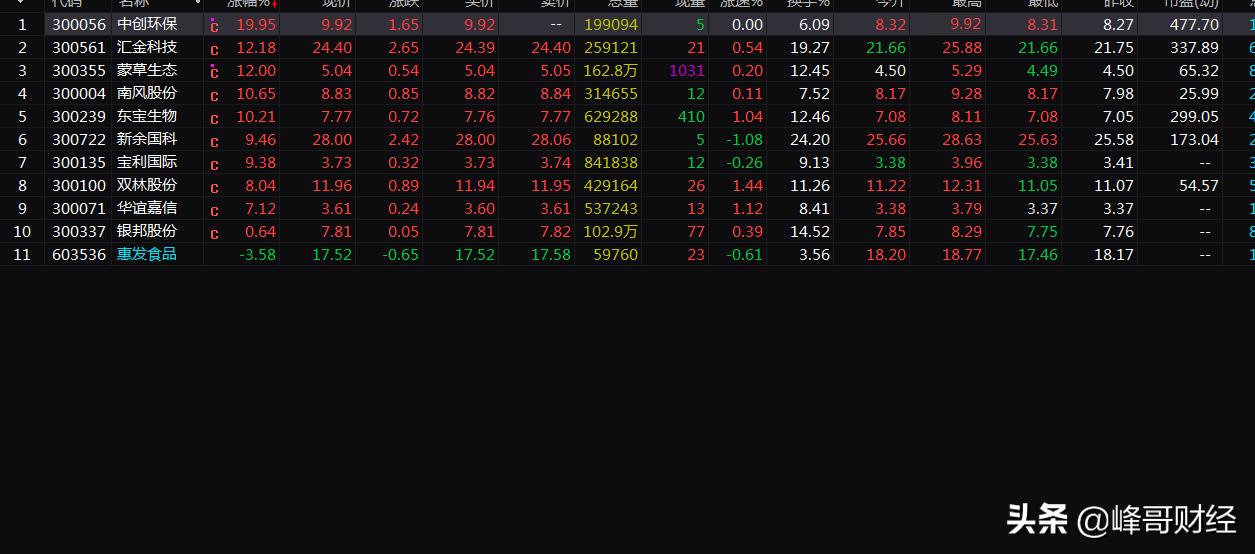Click the C marker icon beside 东宝生物
Screen dimensions: 1255x554
[214, 118]
